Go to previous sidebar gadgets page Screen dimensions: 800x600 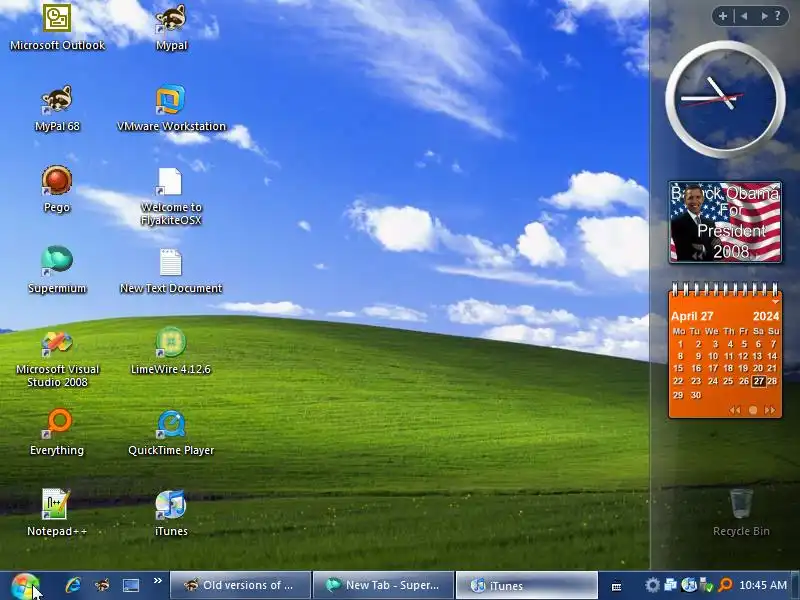744,16
